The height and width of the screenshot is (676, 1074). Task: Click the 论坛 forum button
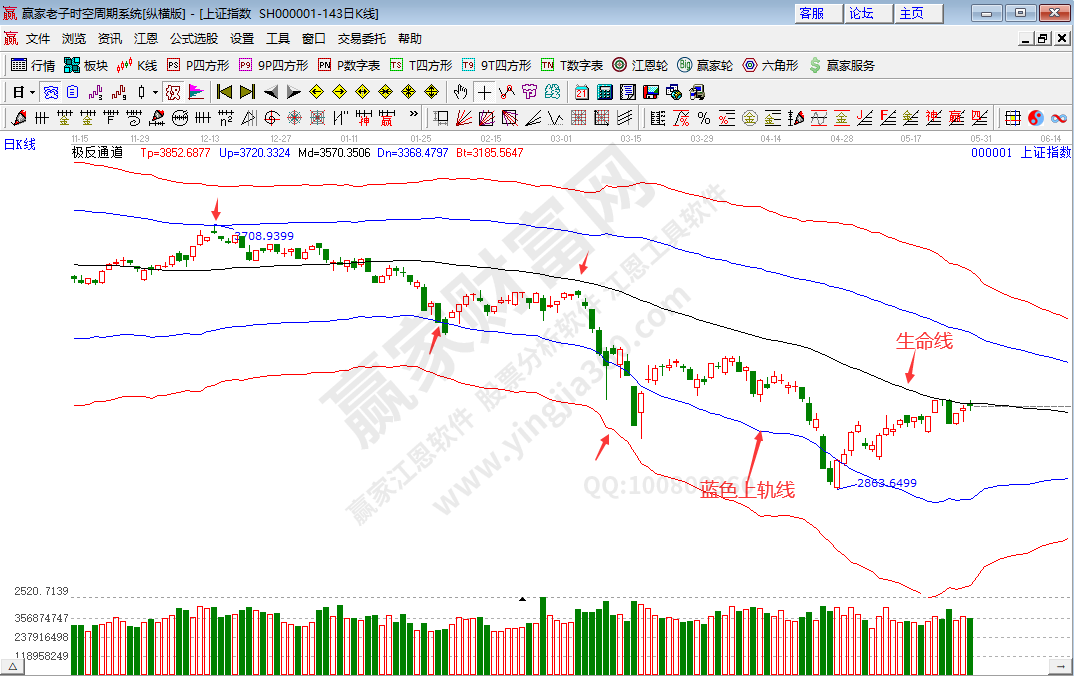pyautogui.click(x=861, y=13)
